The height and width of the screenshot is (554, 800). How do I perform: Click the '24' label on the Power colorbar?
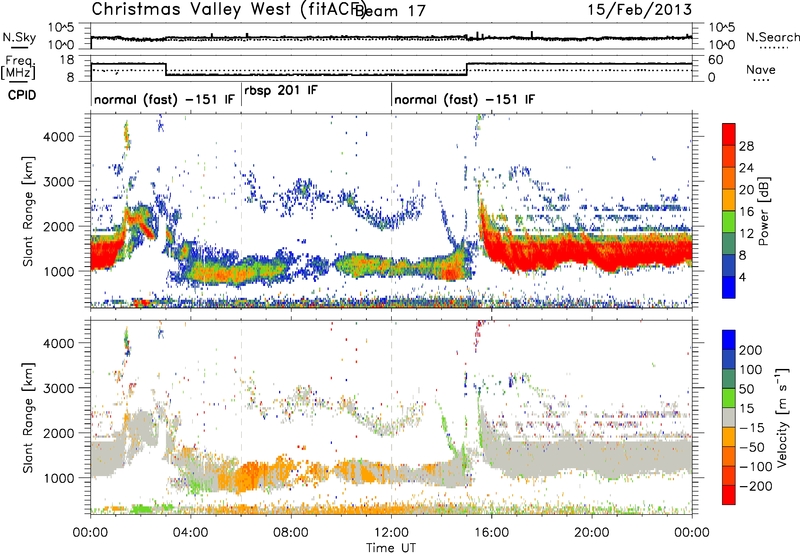coord(746,168)
